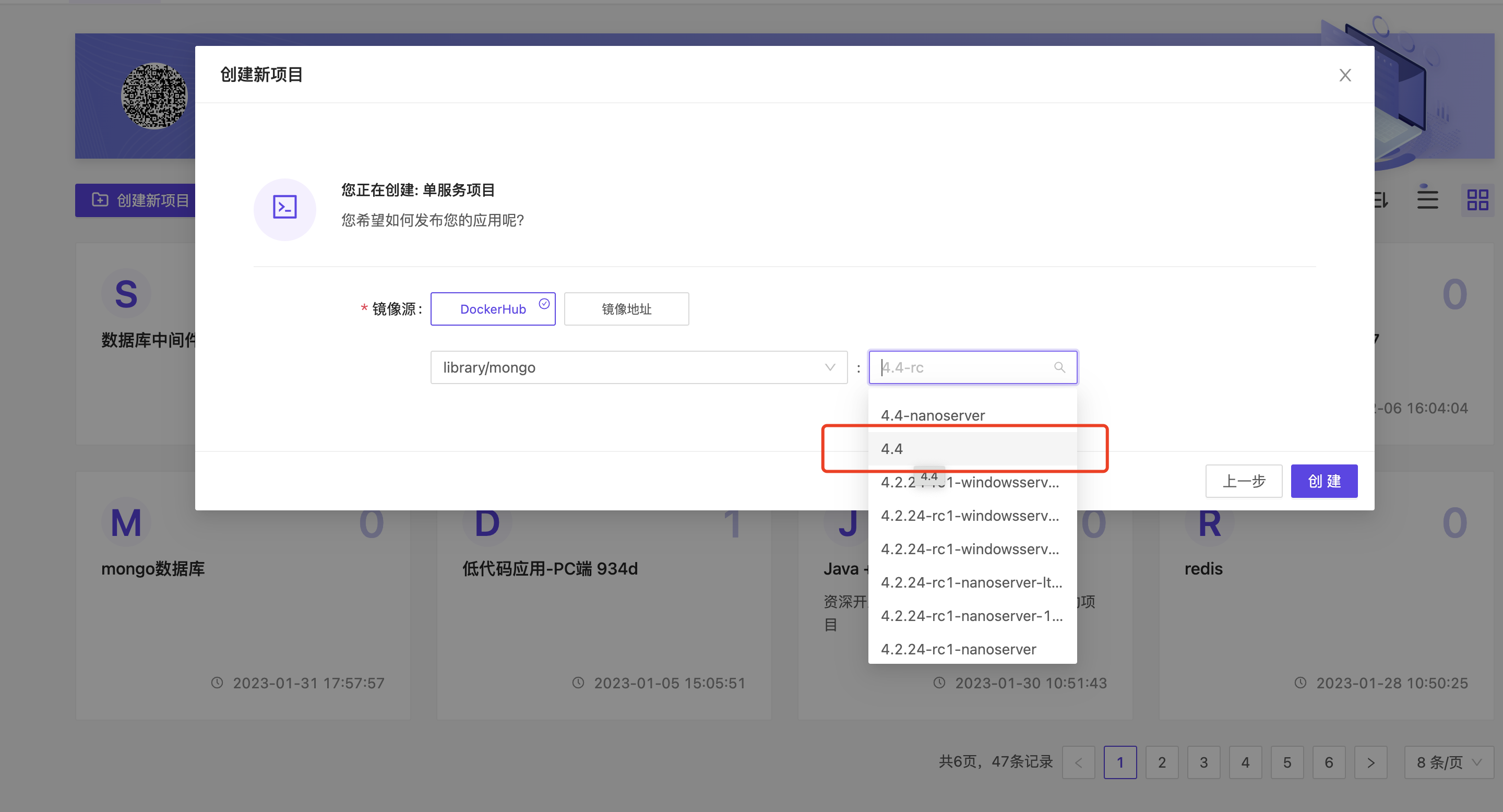Click the 上一步 button to go back
1503x812 pixels.
pos(1243,481)
